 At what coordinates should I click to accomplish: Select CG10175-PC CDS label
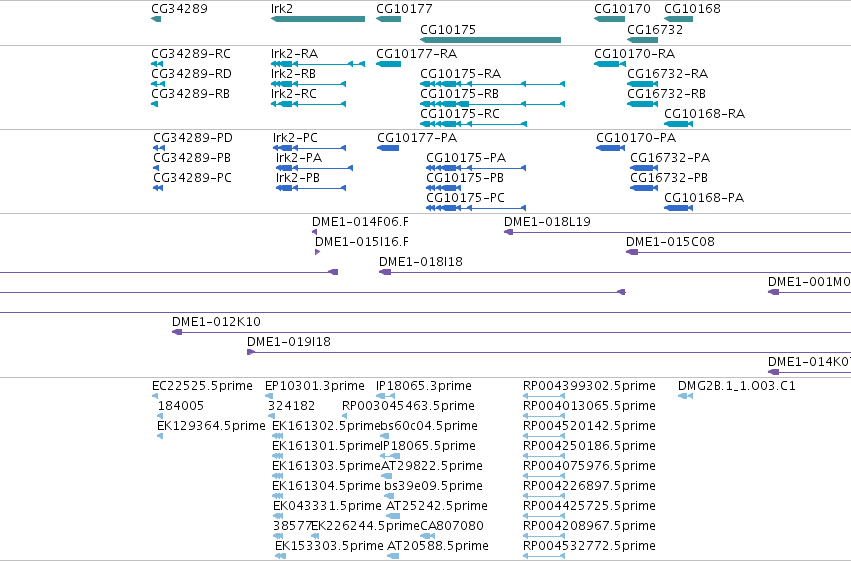[465, 198]
